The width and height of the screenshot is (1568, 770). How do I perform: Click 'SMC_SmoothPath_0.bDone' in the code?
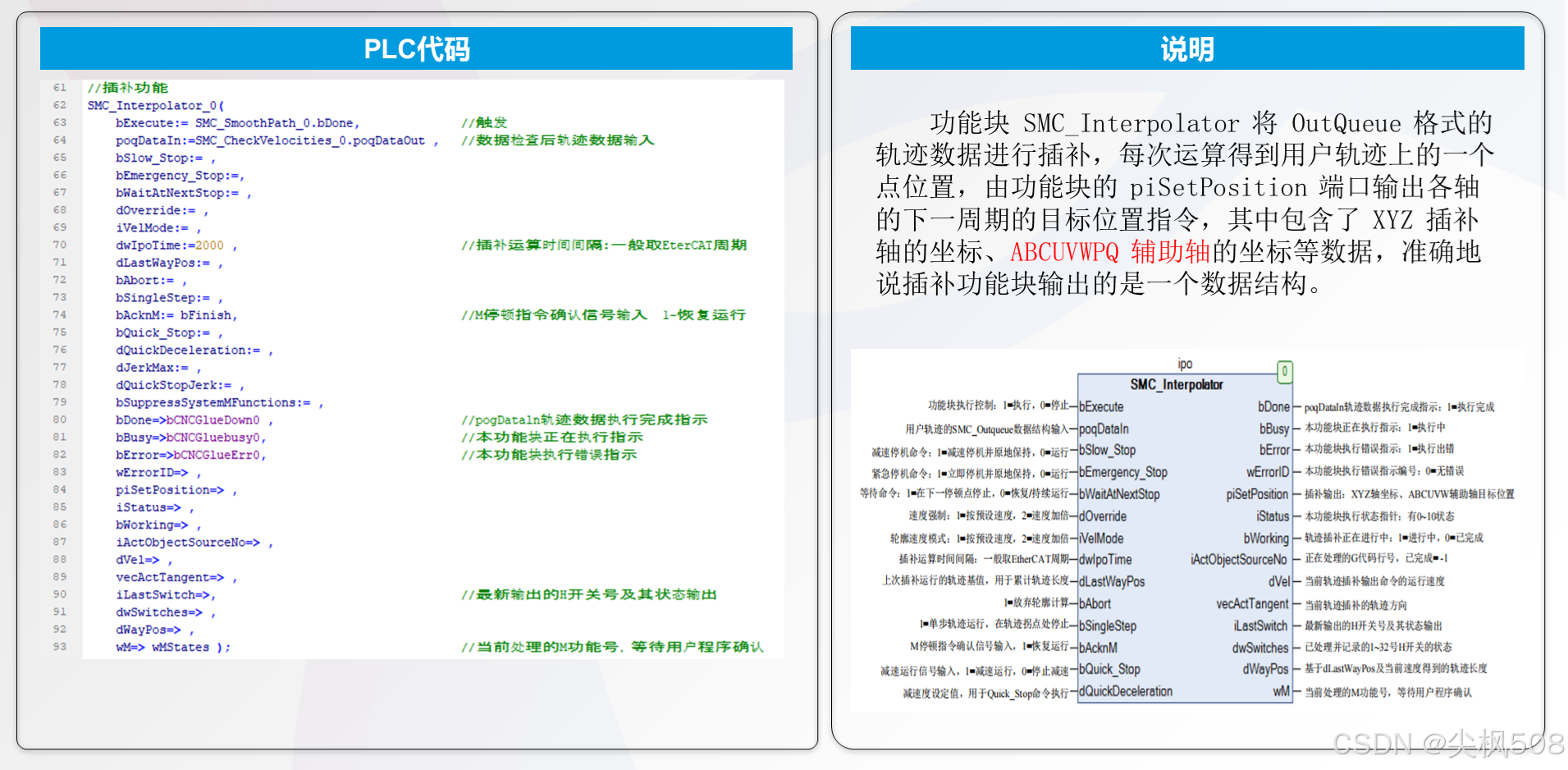point(274,123)
